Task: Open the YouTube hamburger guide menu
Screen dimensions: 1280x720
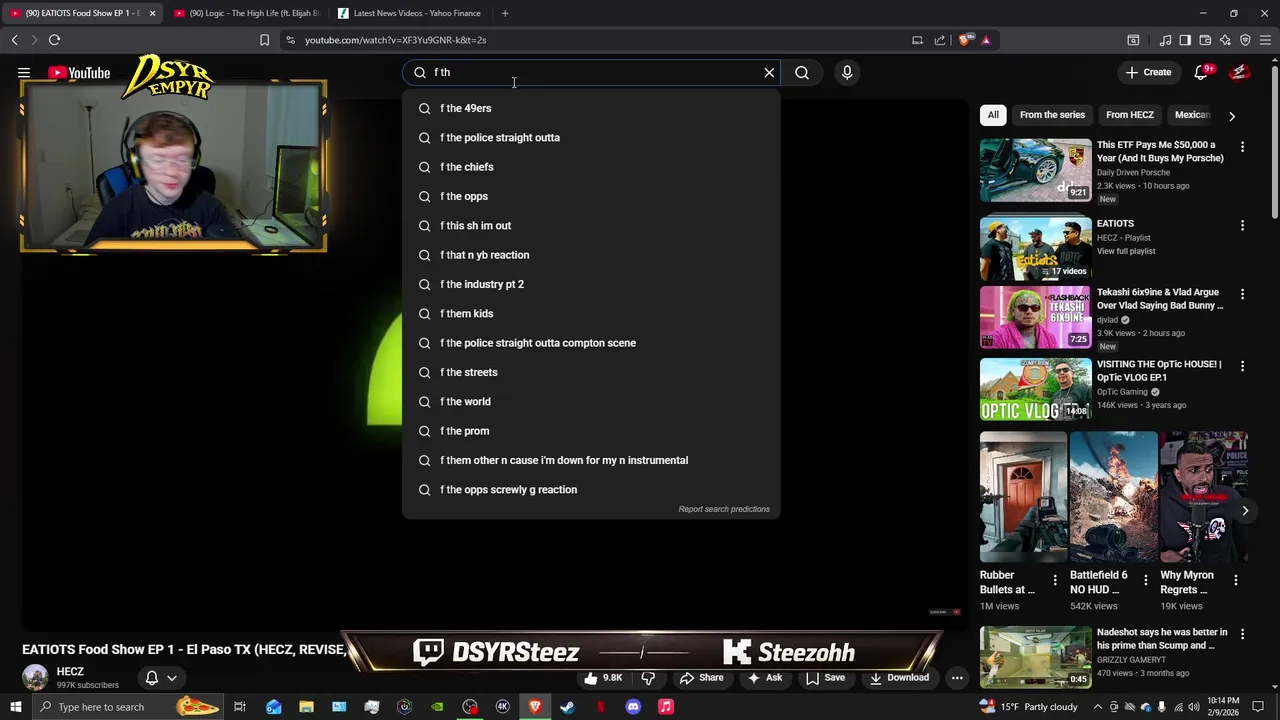Action: tap(24, 72)
